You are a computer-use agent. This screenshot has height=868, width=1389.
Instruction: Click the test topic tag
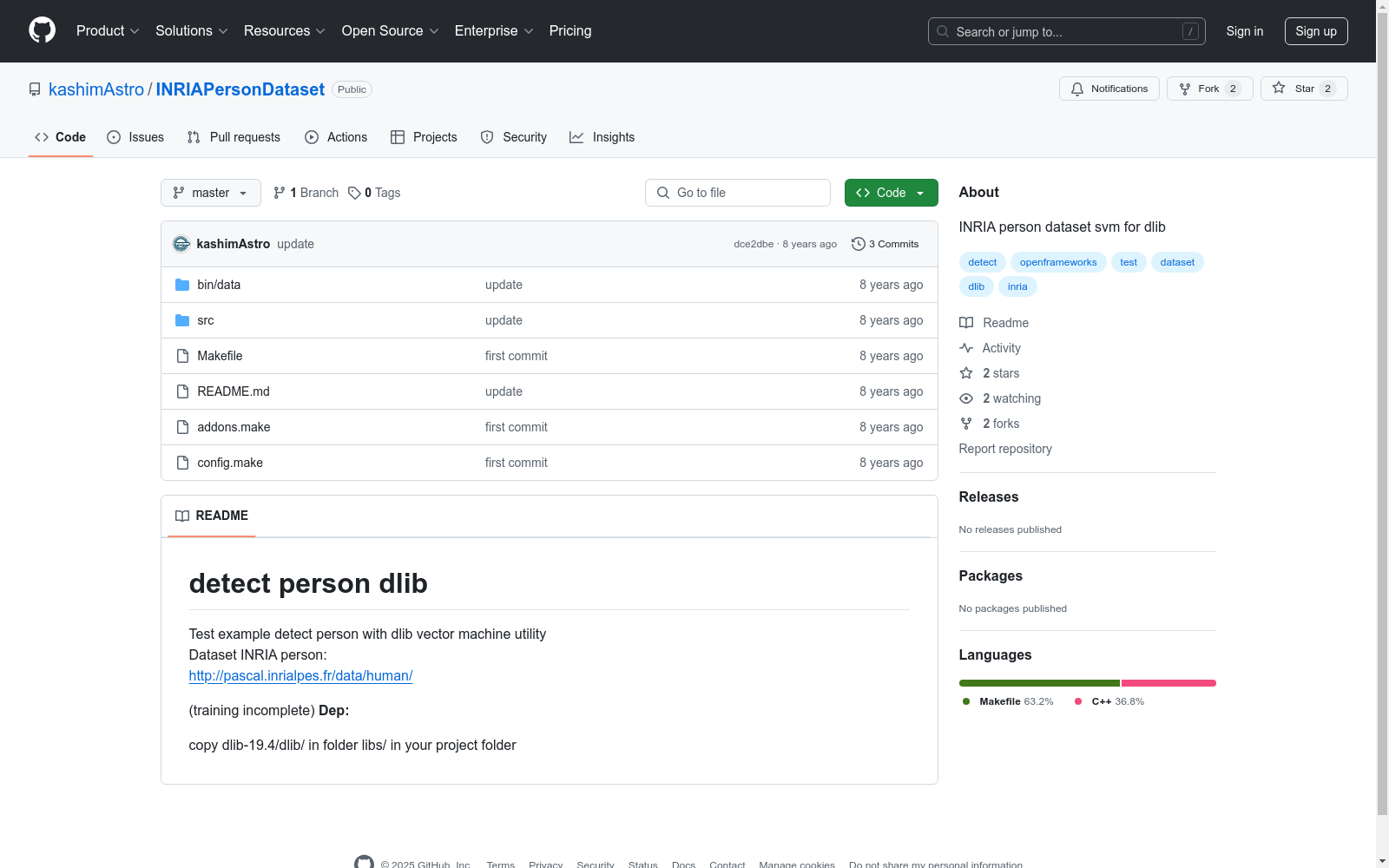1129,262
